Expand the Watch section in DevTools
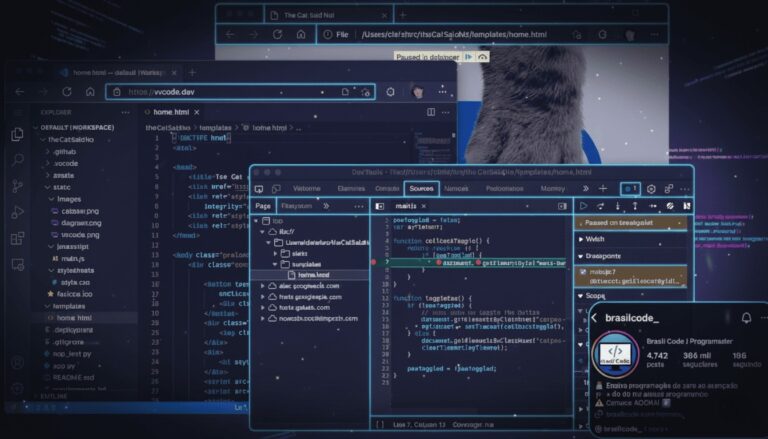The image size is (768, 439). [x=581, y=239]
